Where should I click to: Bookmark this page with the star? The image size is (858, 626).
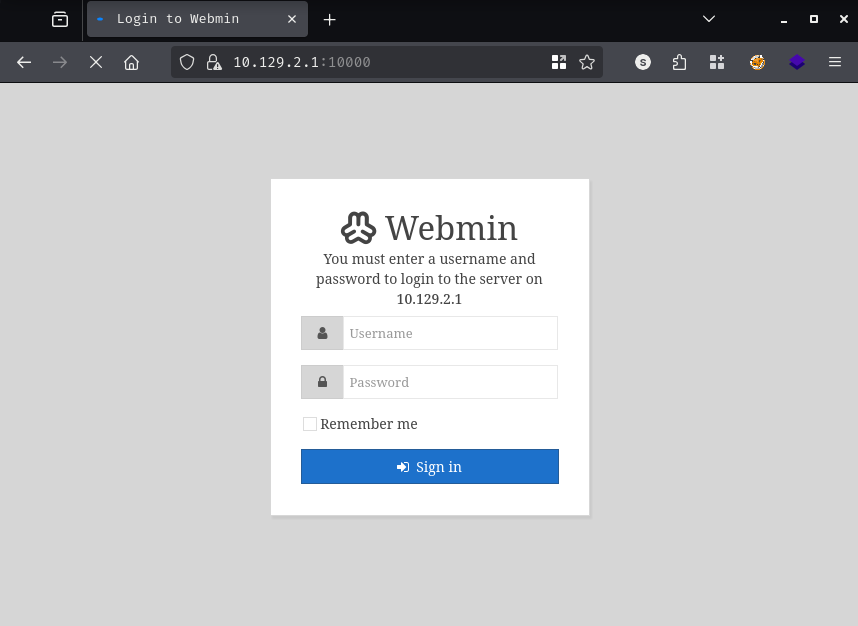(587, 62)
